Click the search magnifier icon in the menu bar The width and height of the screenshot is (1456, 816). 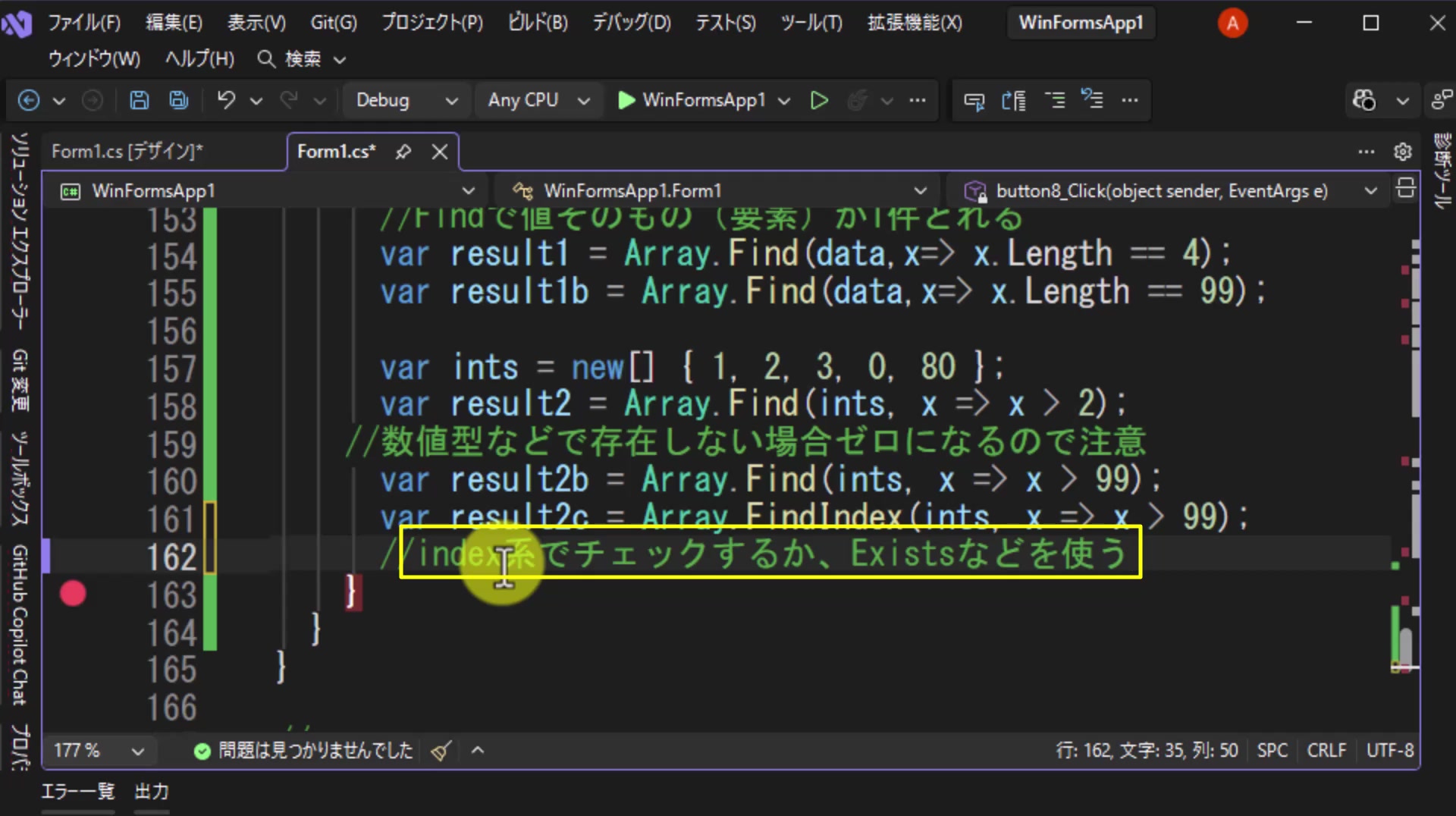pyautogui.click(x=265, y=58)
